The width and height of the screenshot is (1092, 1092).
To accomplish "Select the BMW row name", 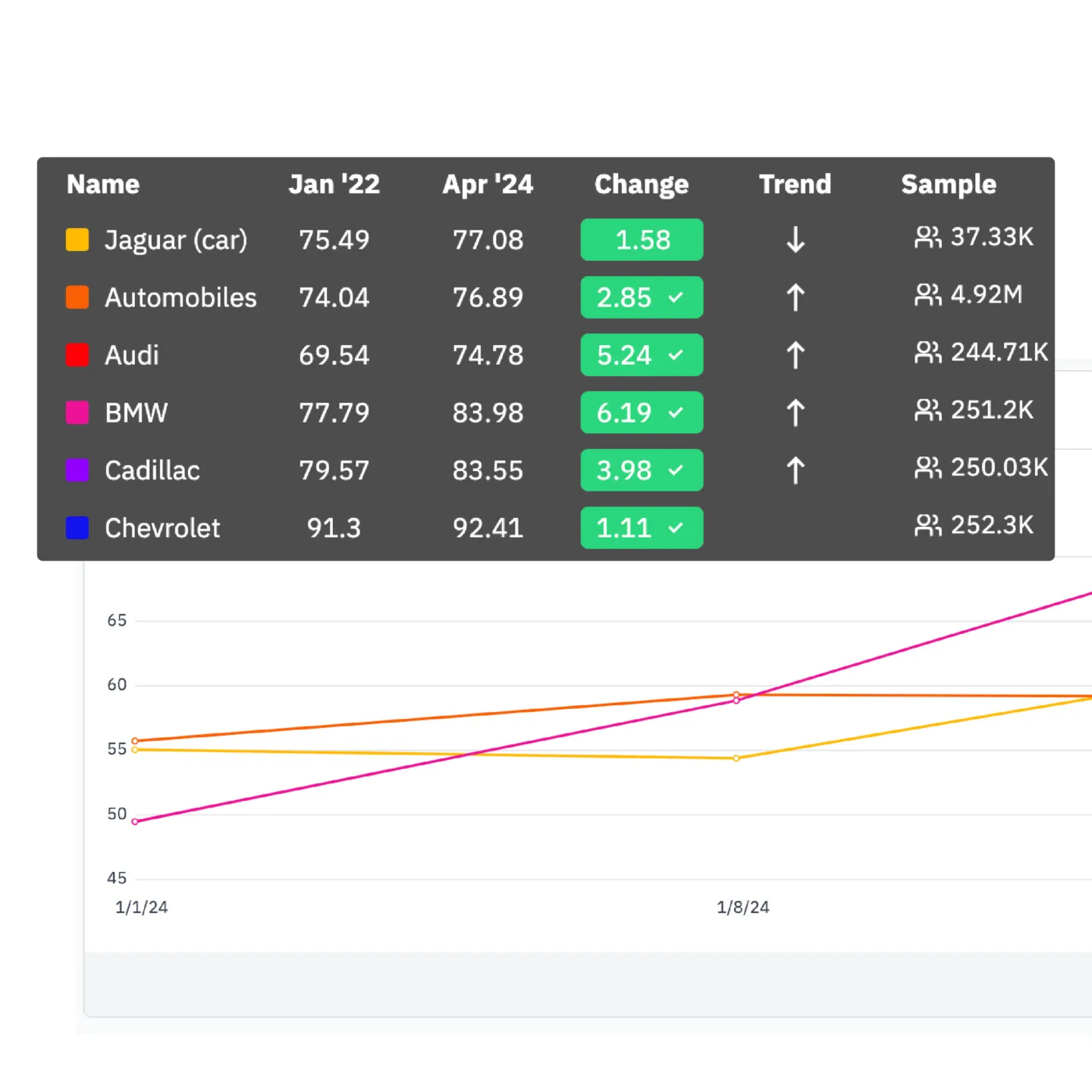I will pos(136,413).
